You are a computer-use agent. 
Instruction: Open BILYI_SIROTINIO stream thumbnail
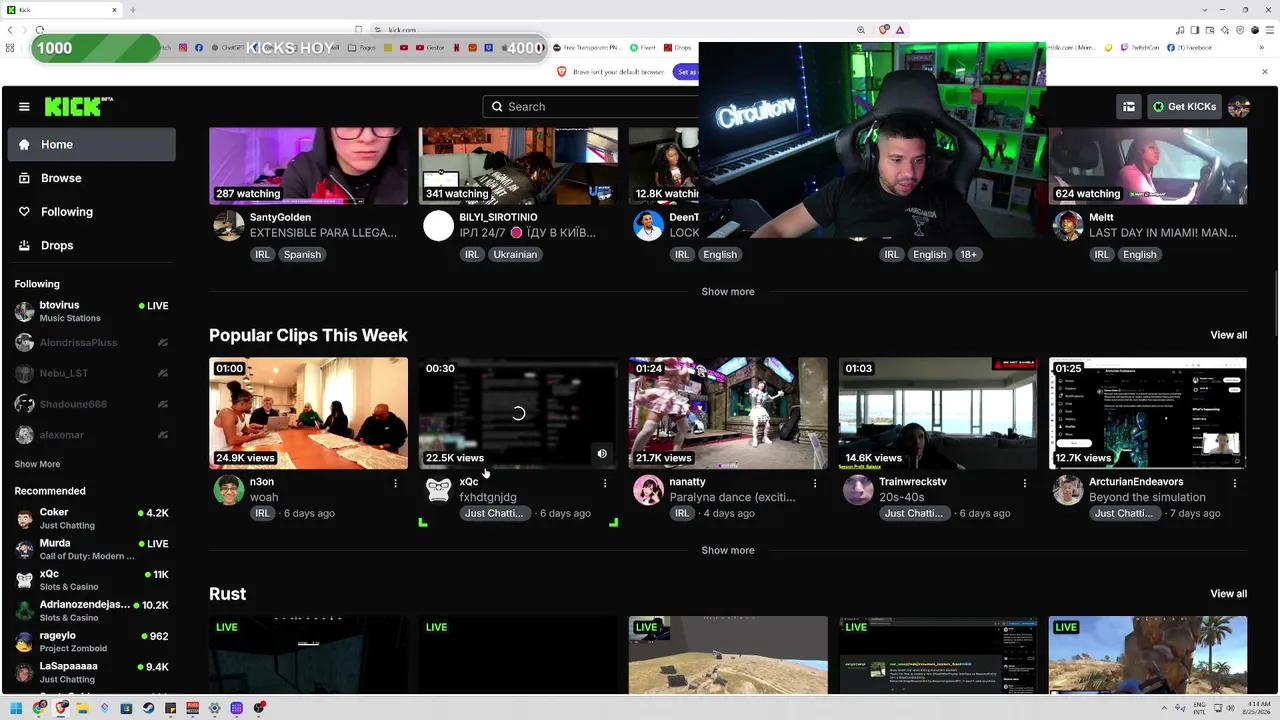coord(518,166)
